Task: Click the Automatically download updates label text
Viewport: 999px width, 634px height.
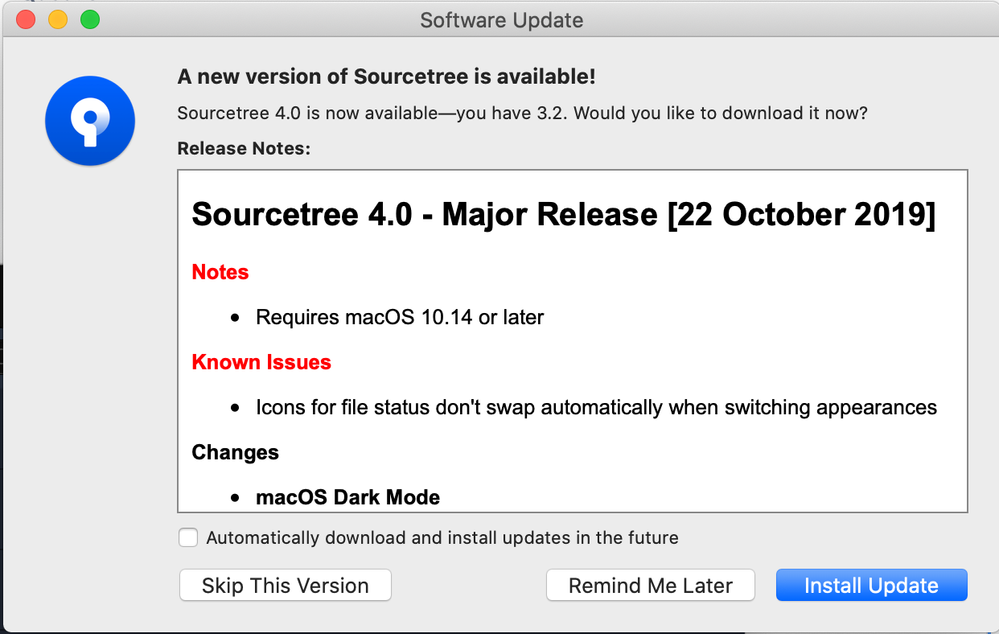Action: 442,538
